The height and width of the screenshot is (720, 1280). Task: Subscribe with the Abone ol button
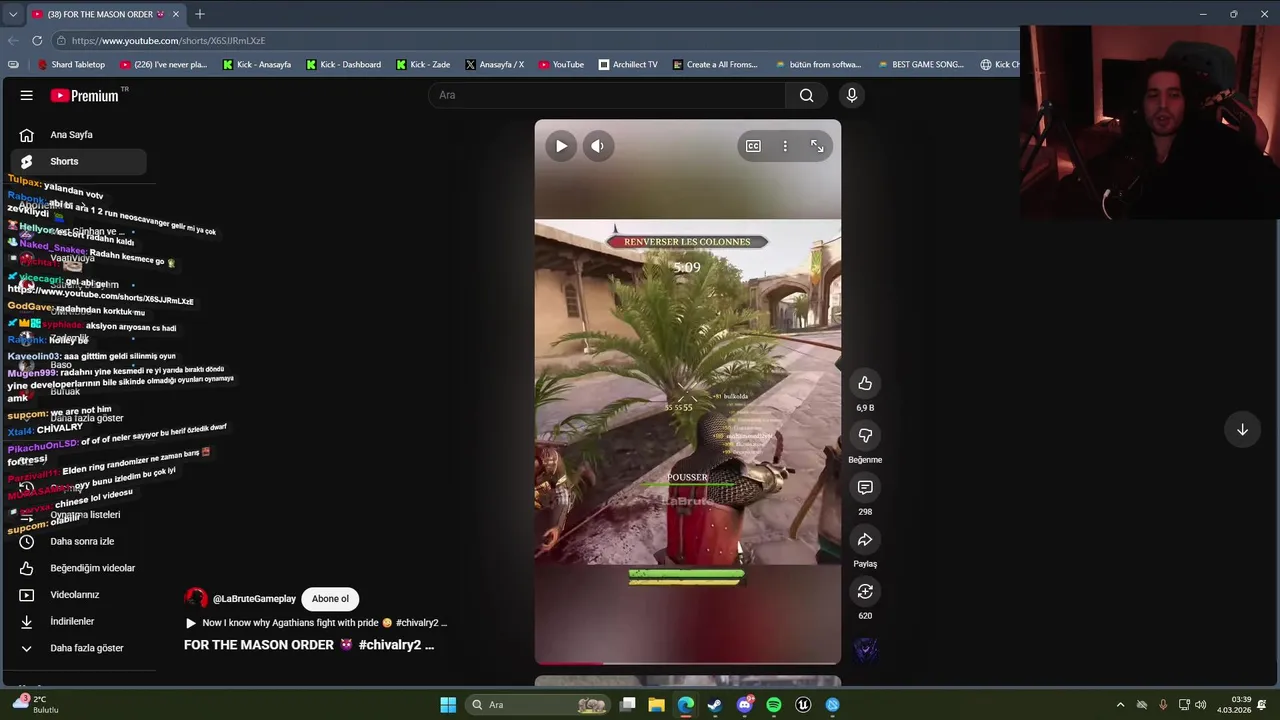(x=330, y=599)
